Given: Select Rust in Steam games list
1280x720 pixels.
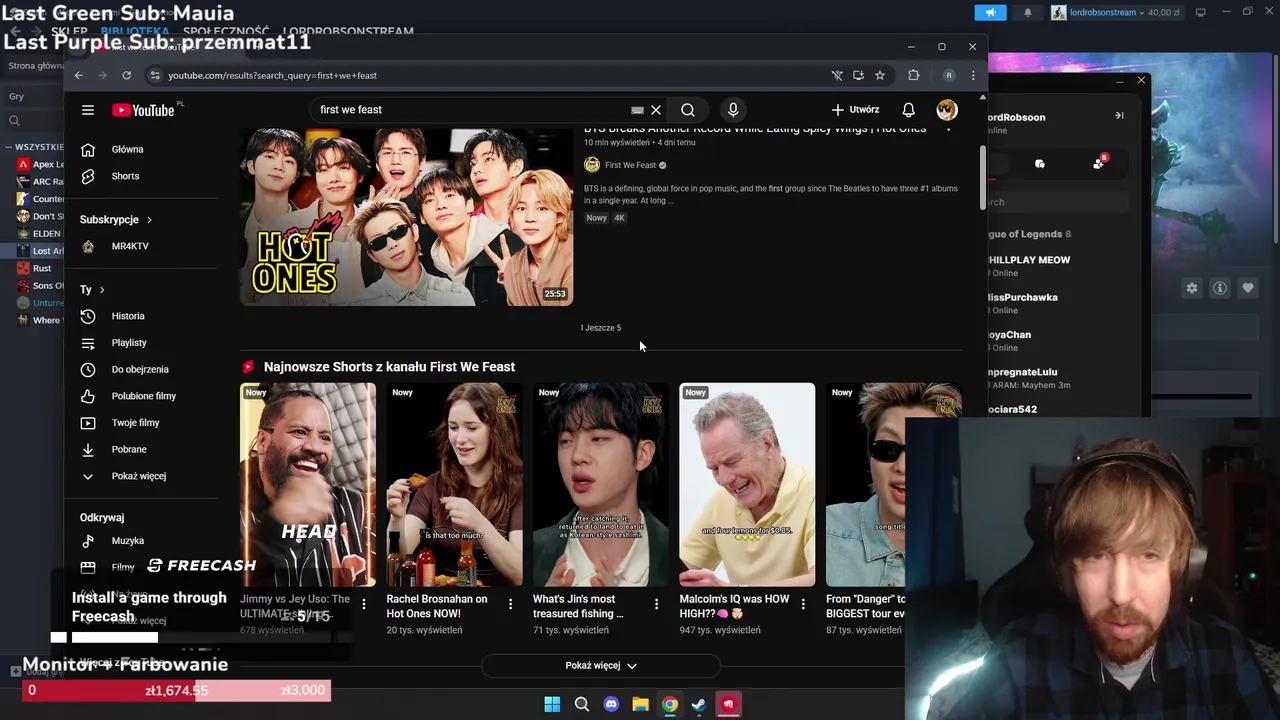Looking at the screenshot, I should [x=42, y=268].
